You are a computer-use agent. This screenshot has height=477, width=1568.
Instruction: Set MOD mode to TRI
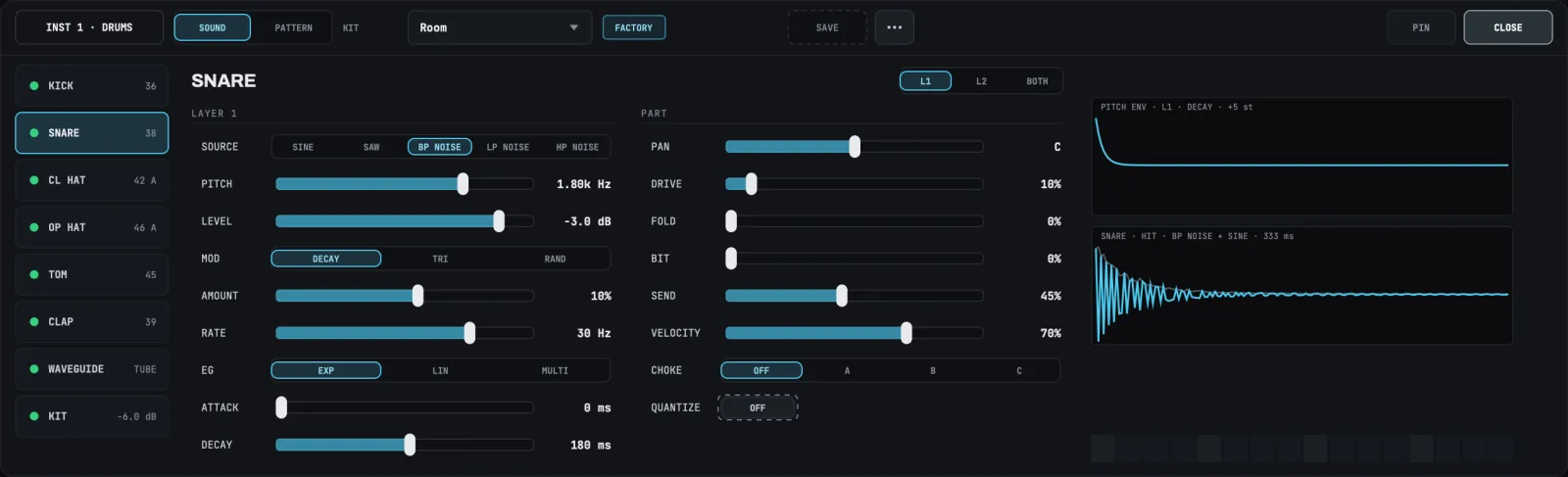pos(440,259)
